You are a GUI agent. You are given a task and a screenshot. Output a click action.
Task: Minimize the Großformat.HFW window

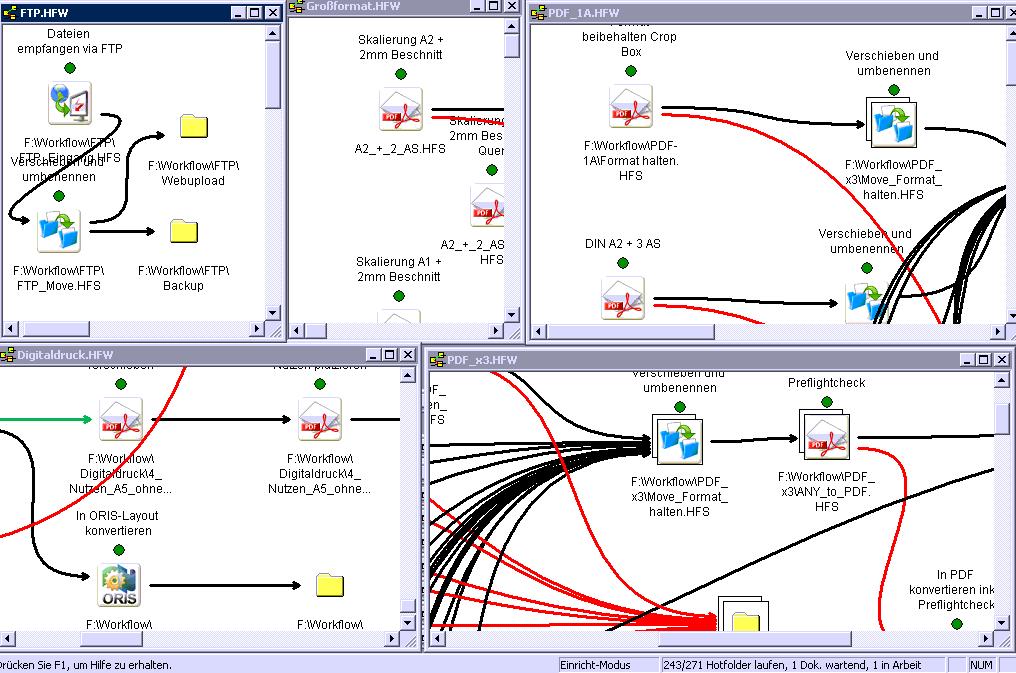478,6
